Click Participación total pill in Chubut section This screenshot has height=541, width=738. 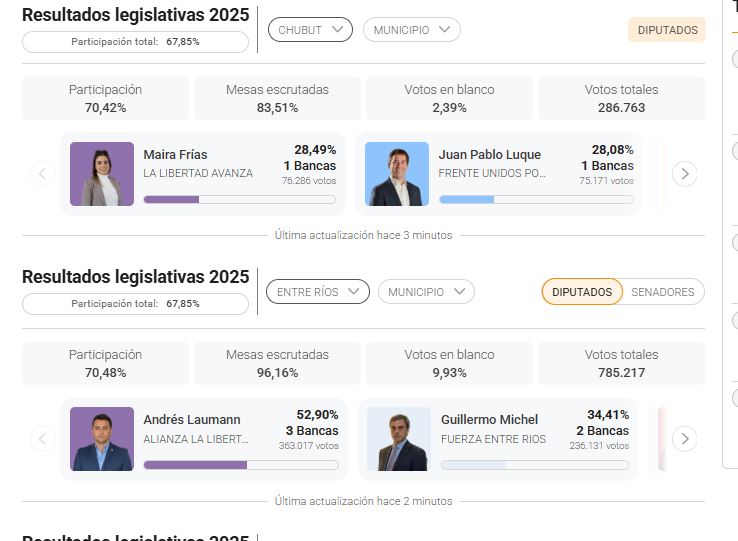click(x=135, y=42)
